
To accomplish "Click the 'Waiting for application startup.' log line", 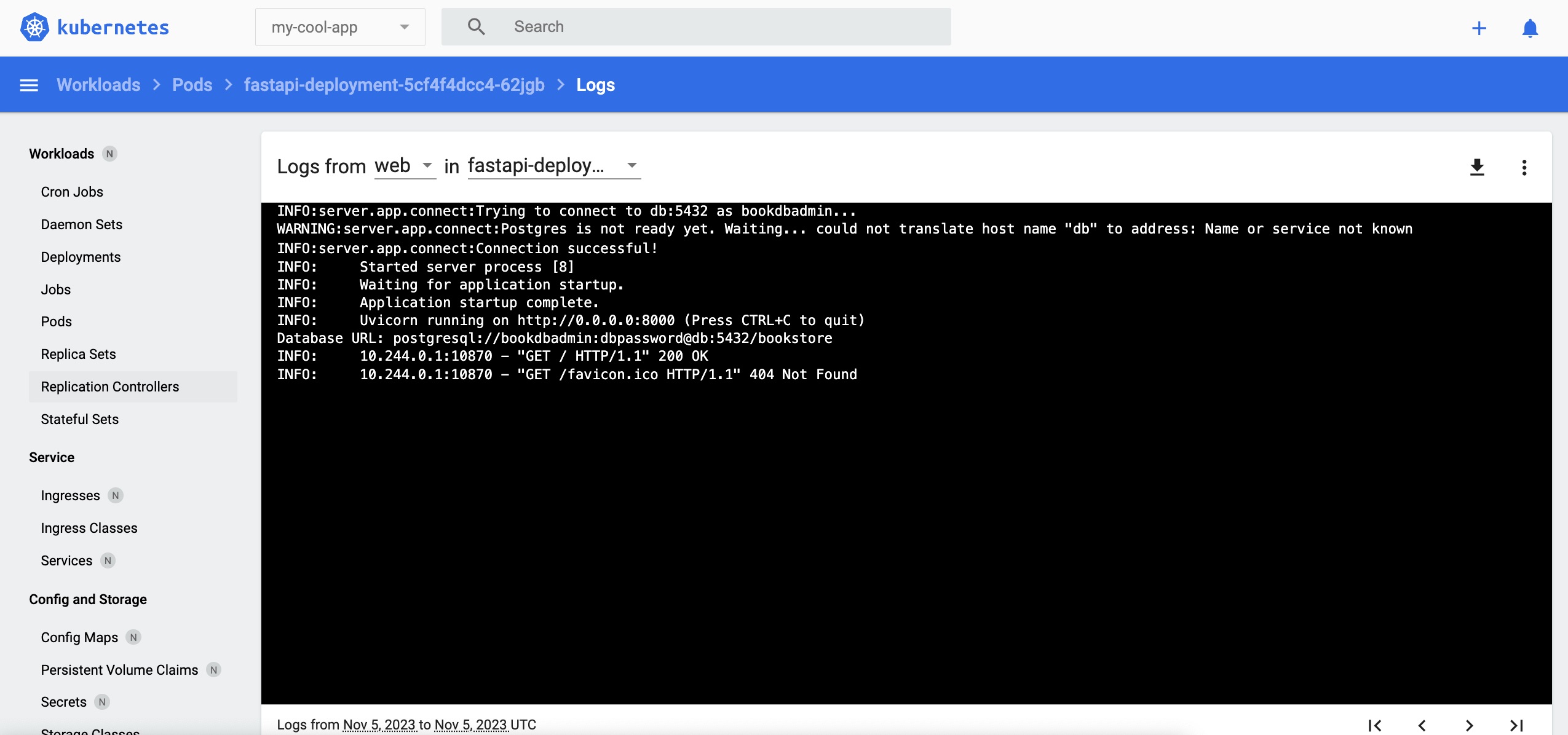I will pos(450,285).
